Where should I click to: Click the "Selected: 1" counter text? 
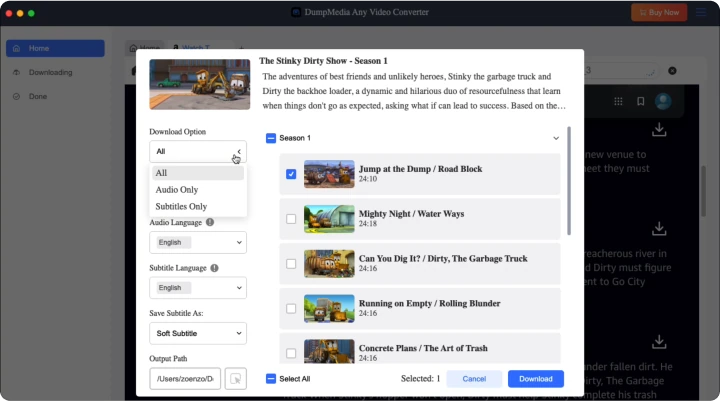[421, 378]
